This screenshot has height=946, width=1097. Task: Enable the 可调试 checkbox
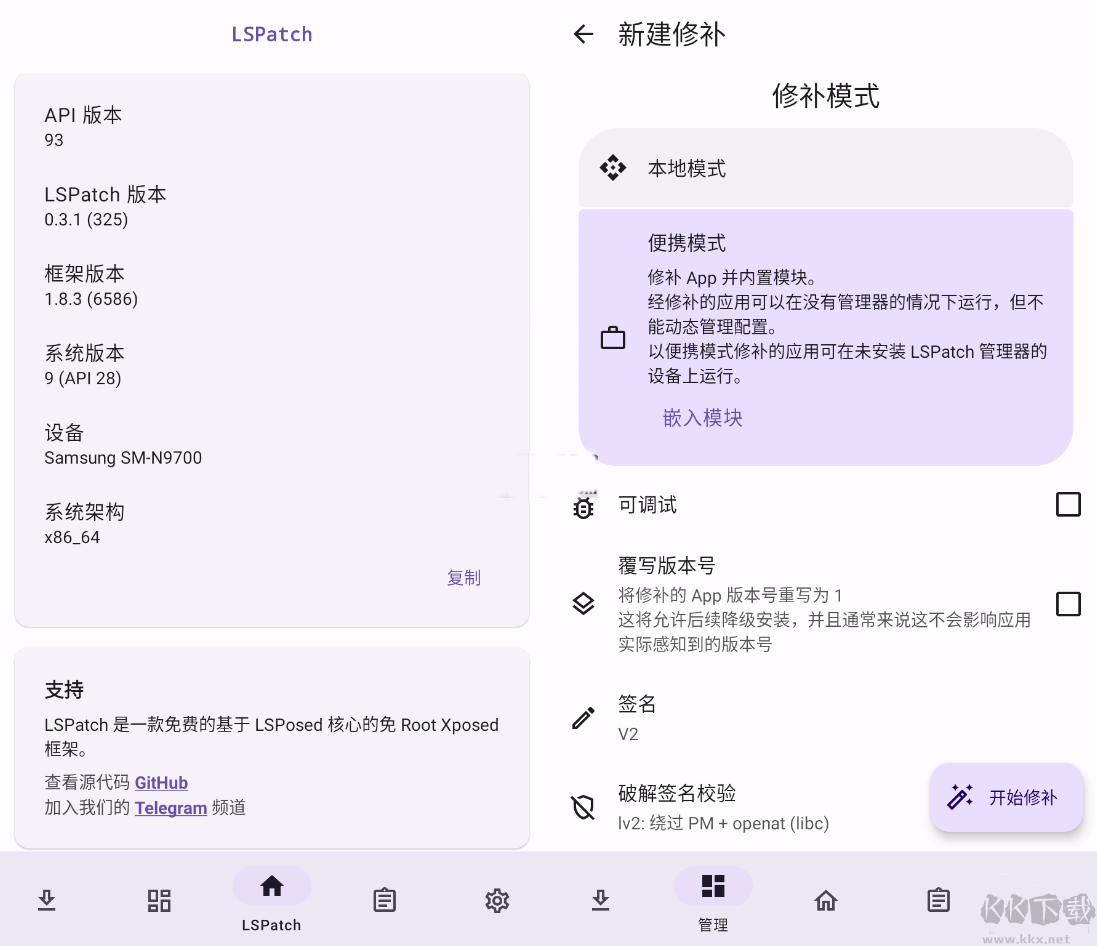pyautogui.click(x=1068, y=504)
